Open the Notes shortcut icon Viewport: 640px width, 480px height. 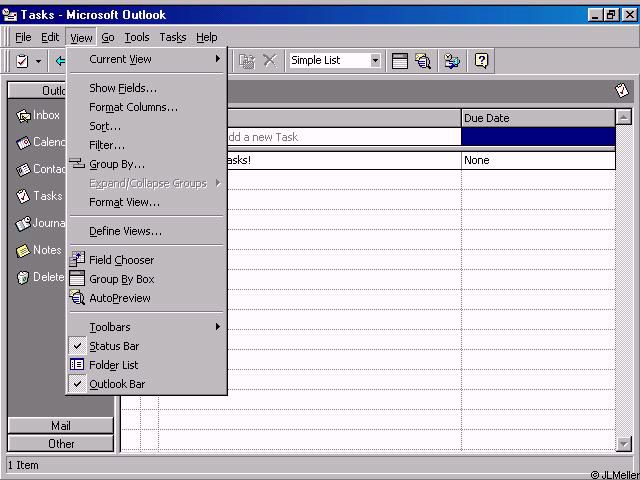(23, 251)
